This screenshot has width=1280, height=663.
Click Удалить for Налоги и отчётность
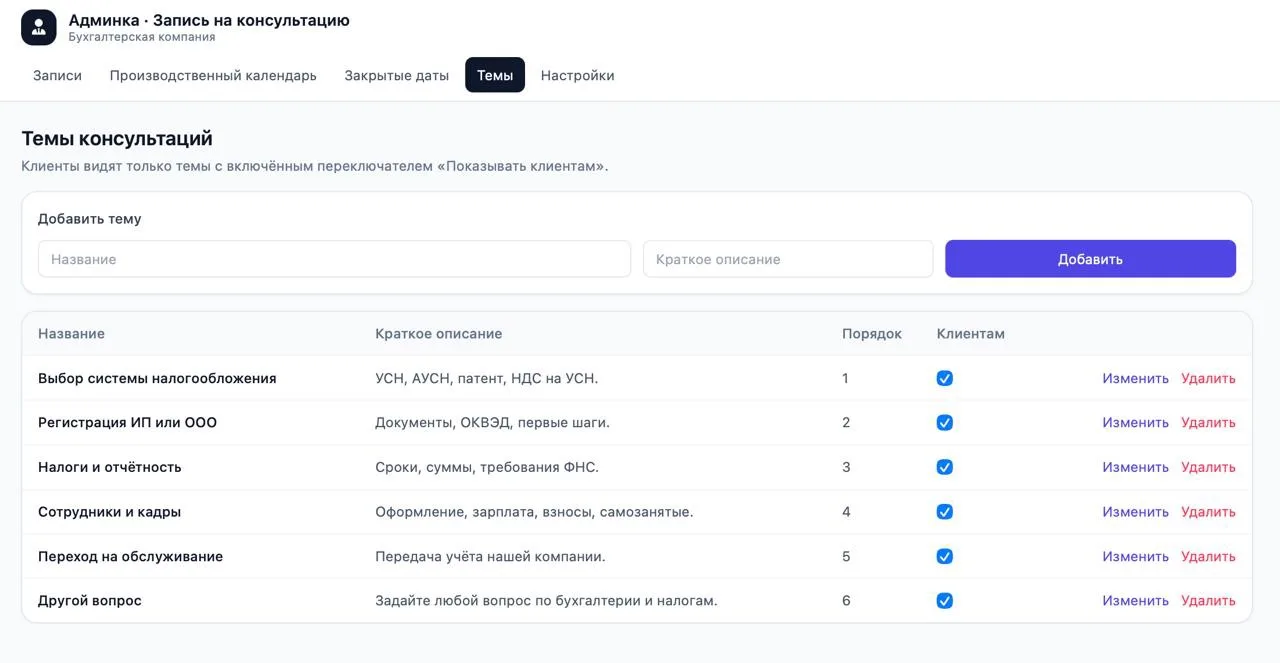pyautogui.click(x=1208, y=467)
